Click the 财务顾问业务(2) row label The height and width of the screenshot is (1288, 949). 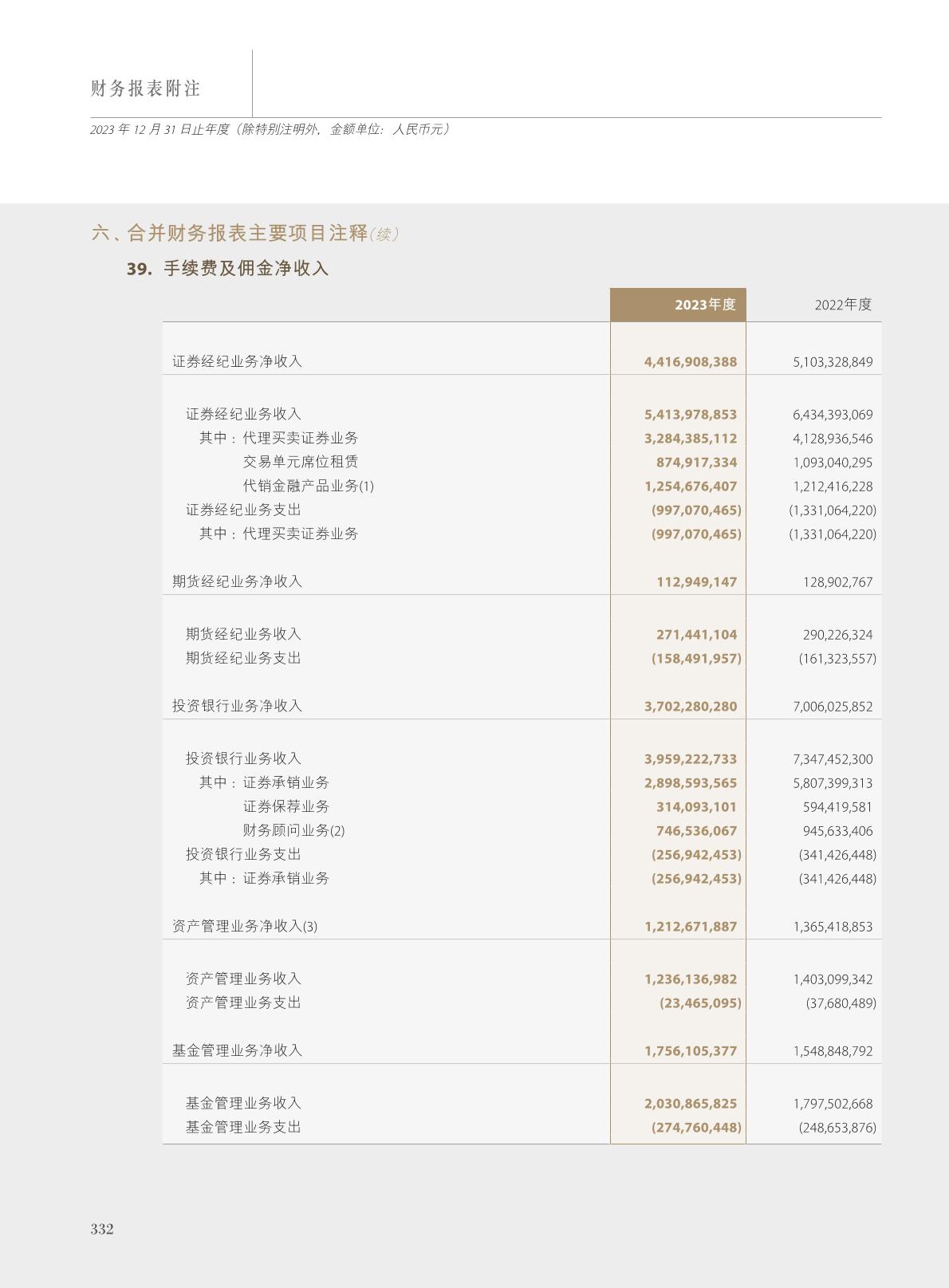tap(293, 830)
